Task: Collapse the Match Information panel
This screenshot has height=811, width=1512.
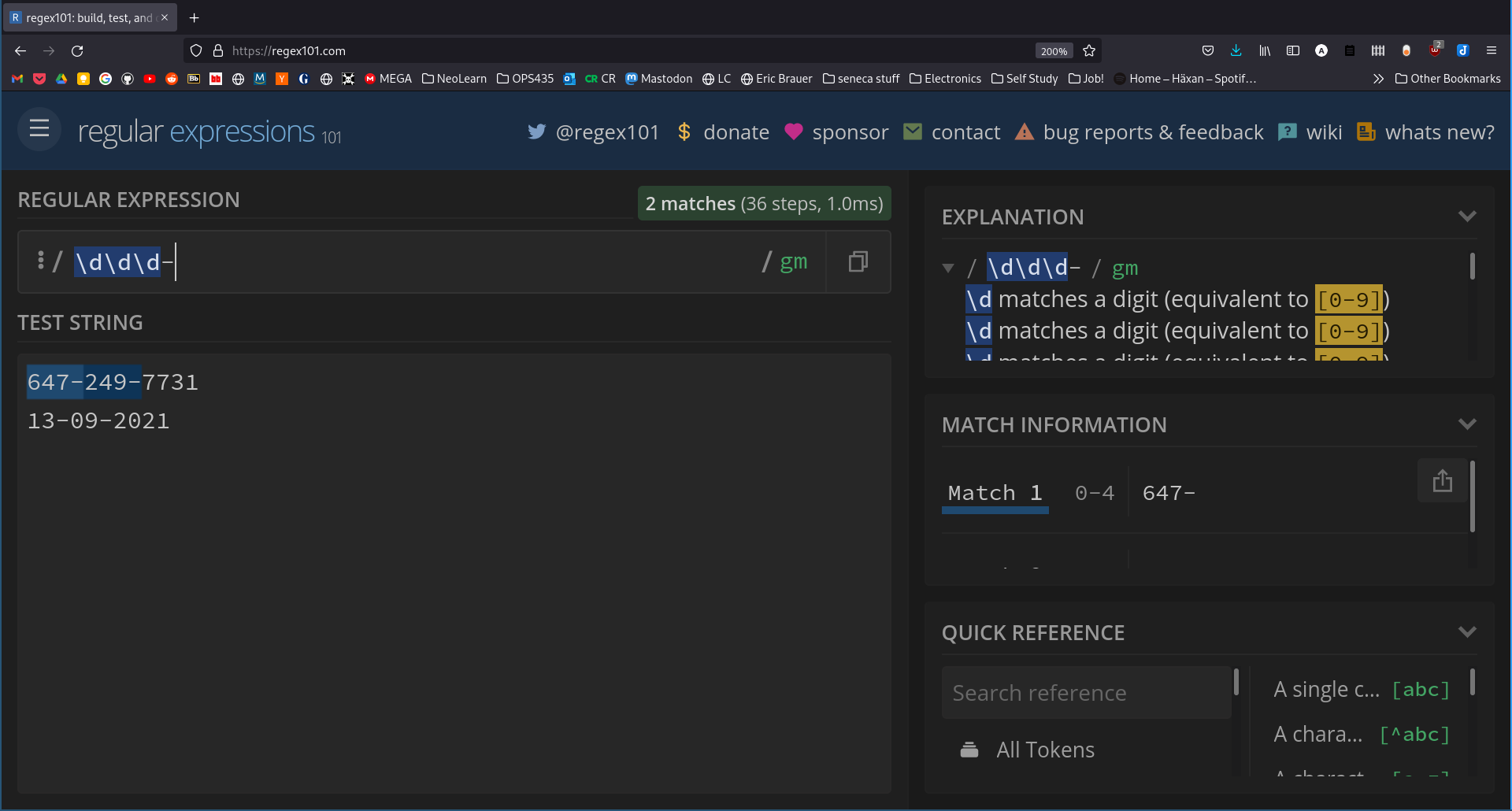Action: [1466, 424]
